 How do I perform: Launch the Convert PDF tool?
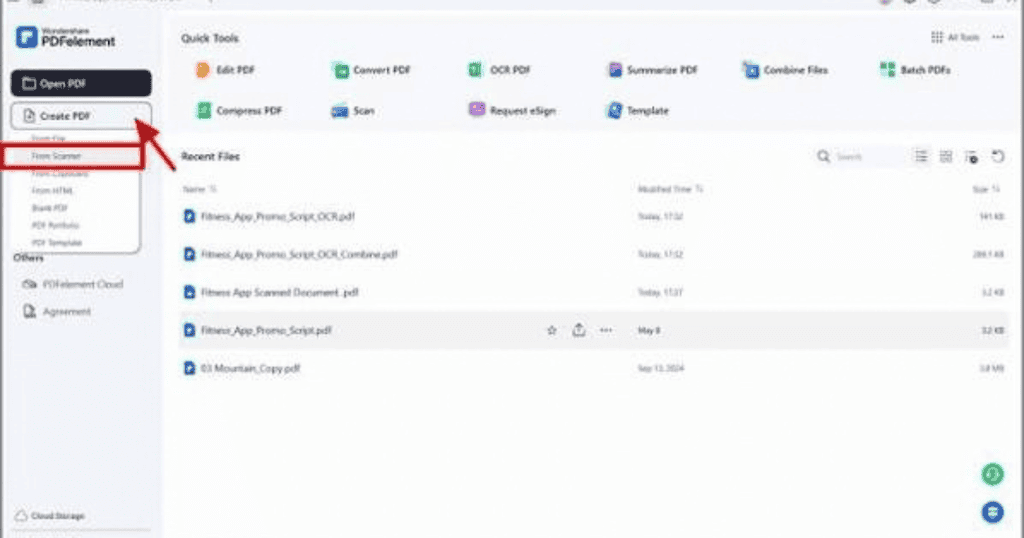[371, 70]
